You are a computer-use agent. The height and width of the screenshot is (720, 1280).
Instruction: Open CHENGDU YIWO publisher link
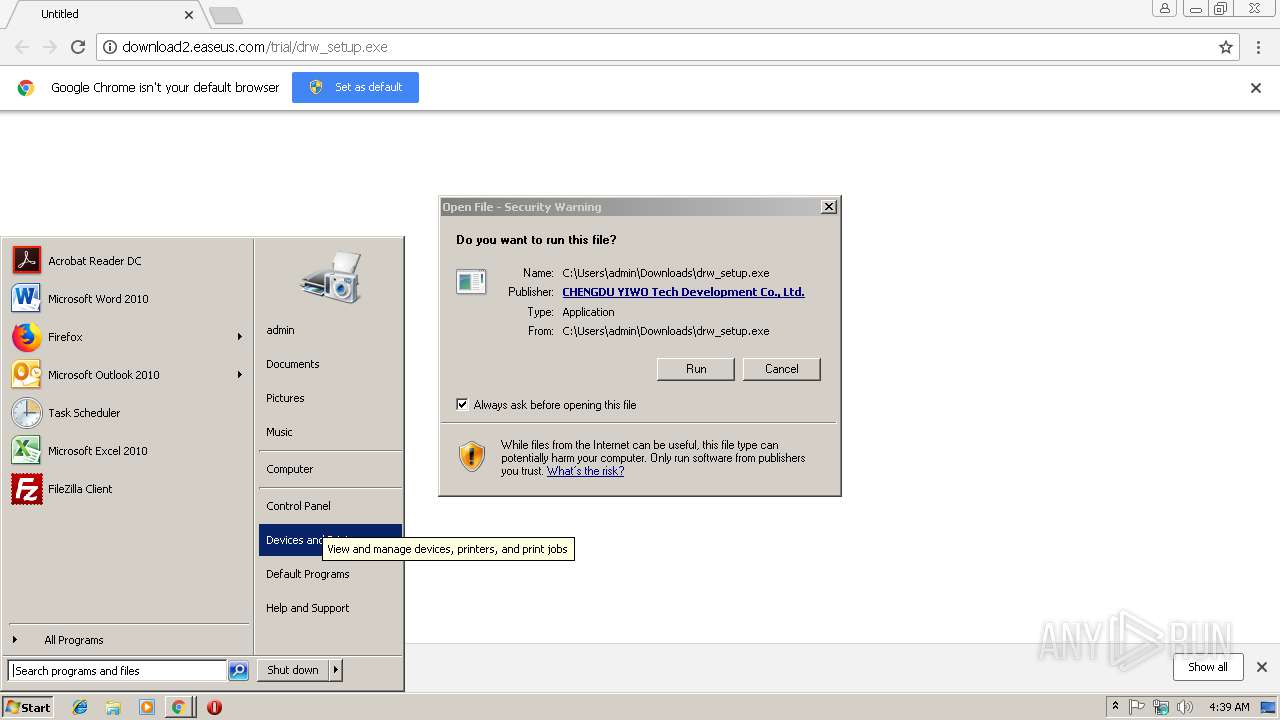click(683, 292)
